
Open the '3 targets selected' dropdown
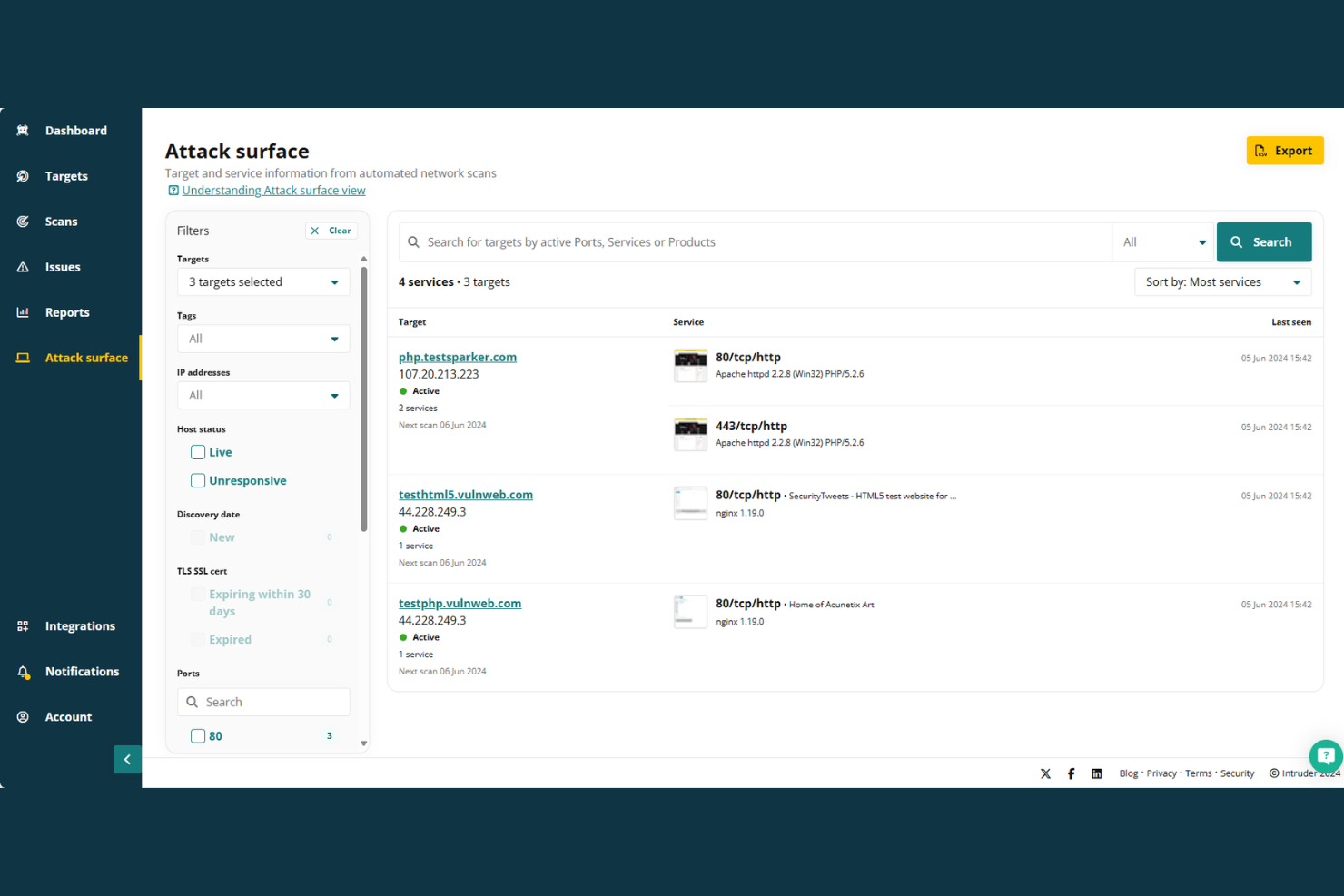pos(263,282)
